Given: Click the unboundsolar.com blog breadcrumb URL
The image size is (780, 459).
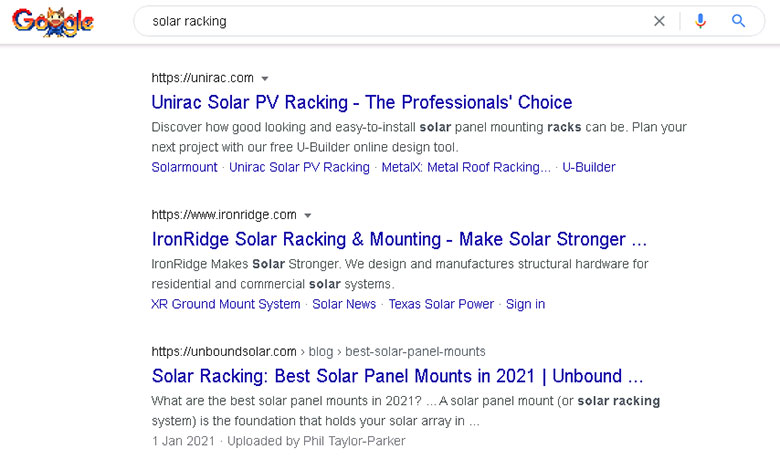Looking at the screenshot, I should click(x=318, y=351).
